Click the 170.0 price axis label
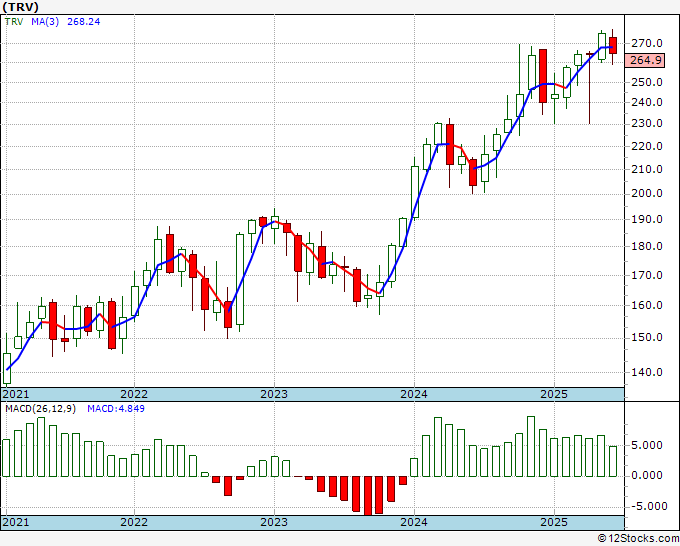The image size is (680, 546). point(647,275)
